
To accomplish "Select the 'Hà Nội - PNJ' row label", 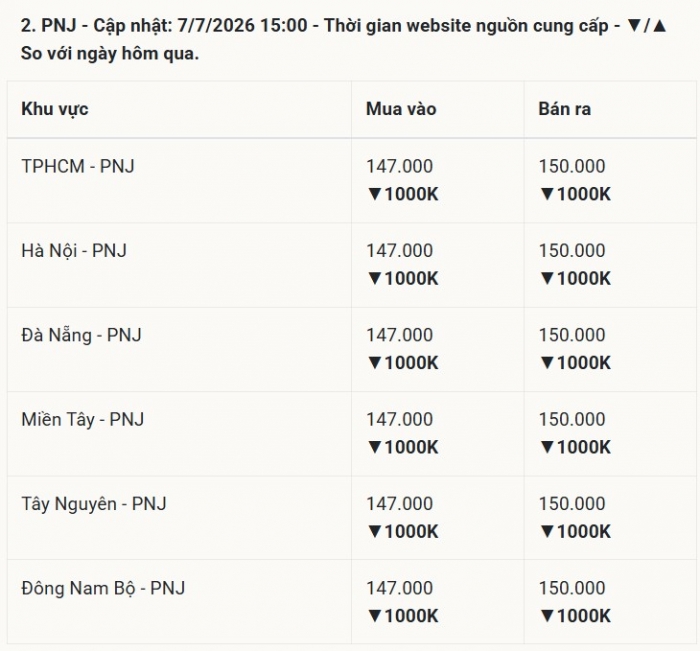I will click(x=74, y=250).
